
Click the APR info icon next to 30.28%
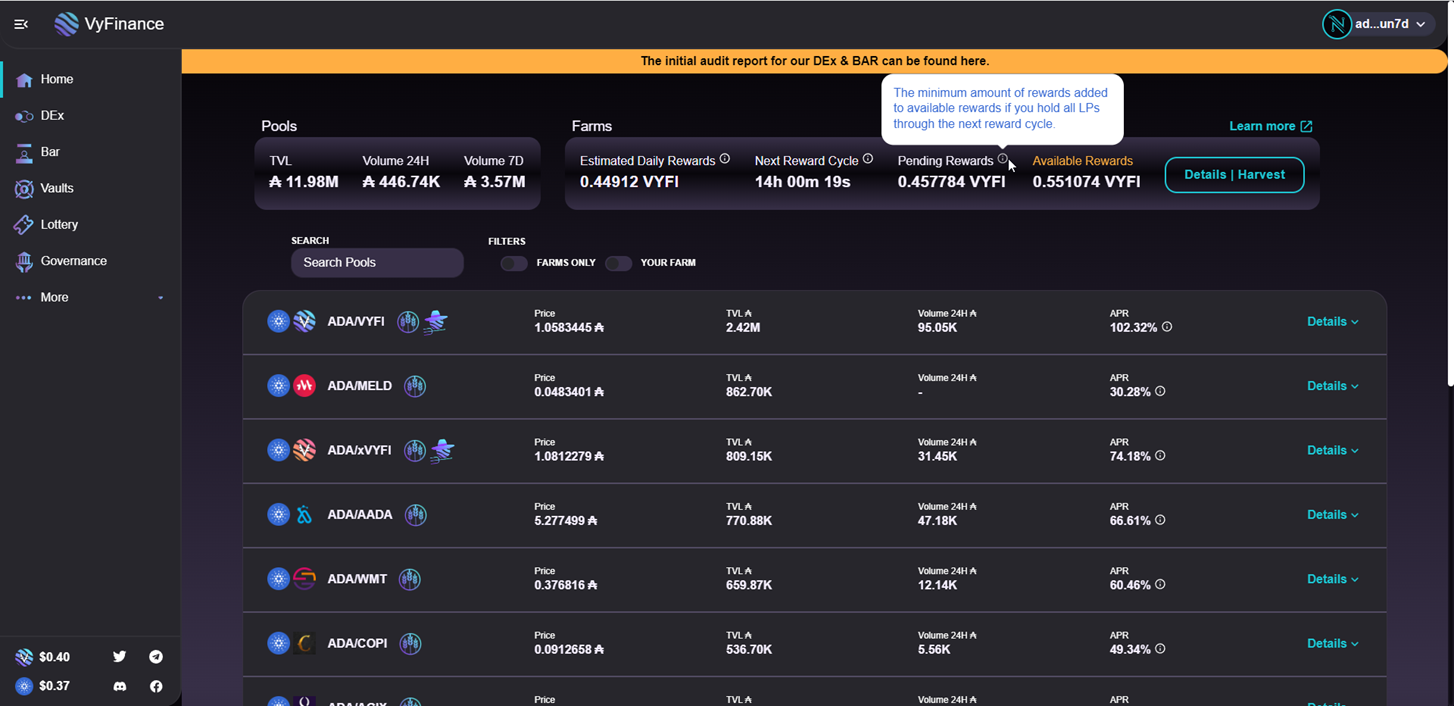pyautogui.click(x=1160, y=392)
